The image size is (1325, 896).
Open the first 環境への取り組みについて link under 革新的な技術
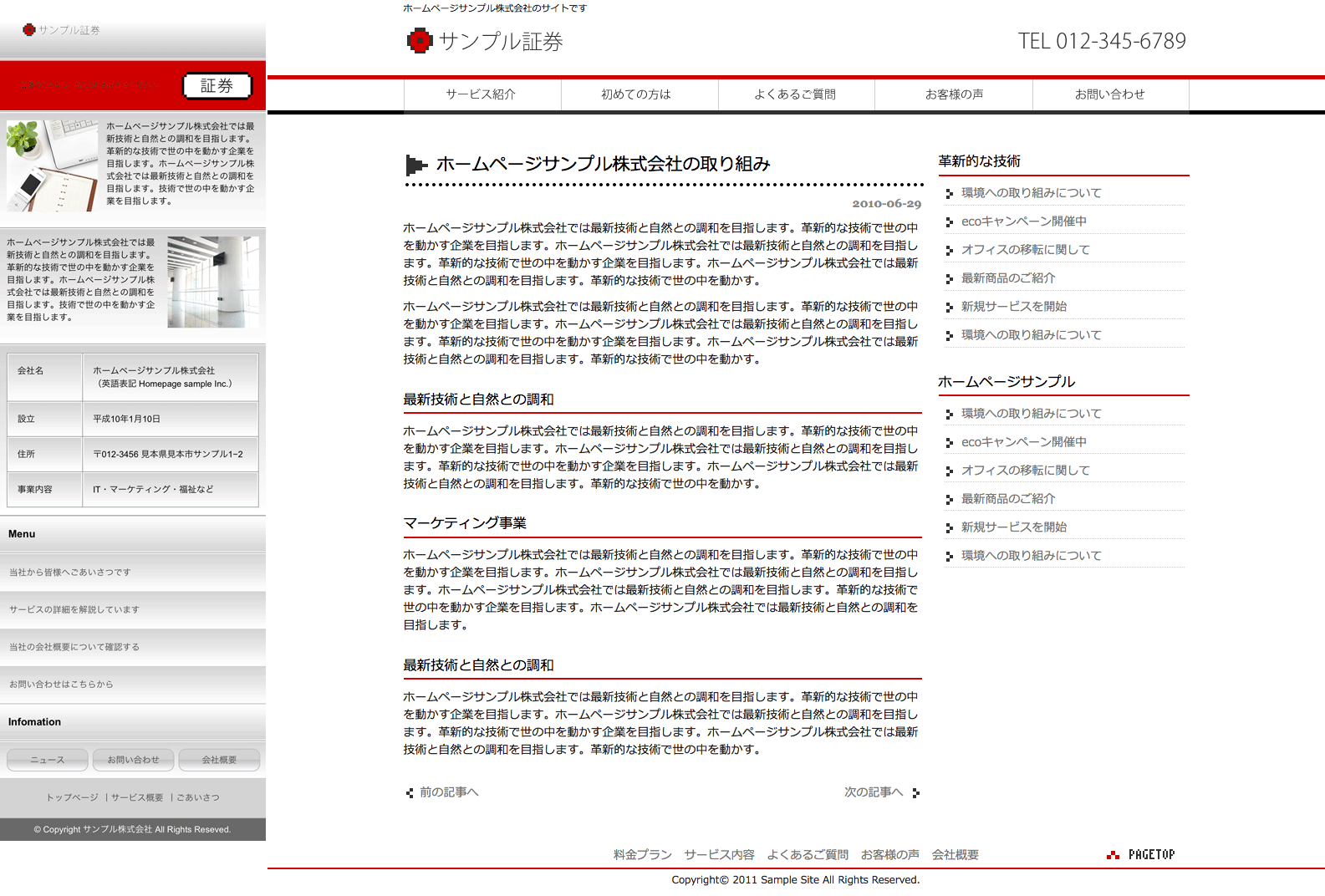pyautogui.click(x=1031, y=193)
